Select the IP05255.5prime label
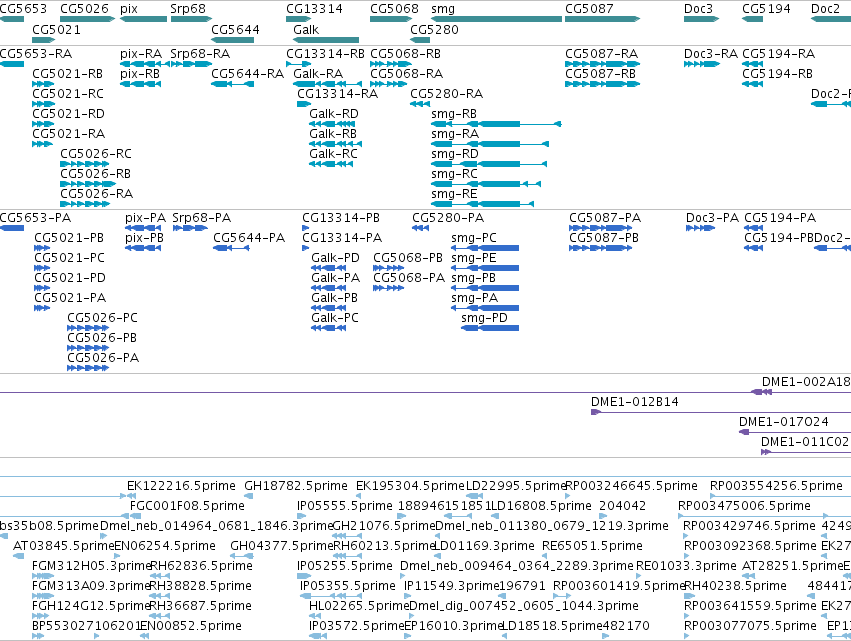This screenshot has width=851, height=641. point(345,566)
